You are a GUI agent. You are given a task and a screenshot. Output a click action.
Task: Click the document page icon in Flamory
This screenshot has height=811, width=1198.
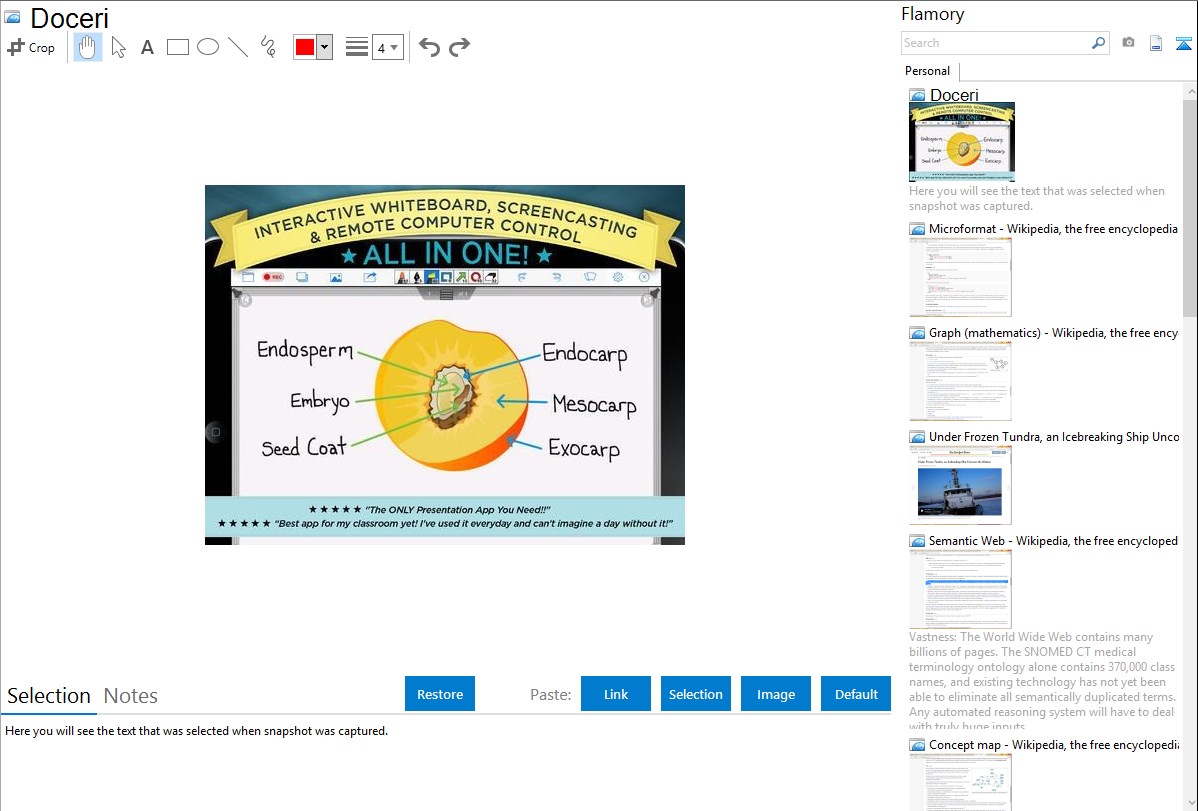[1156, 43]
